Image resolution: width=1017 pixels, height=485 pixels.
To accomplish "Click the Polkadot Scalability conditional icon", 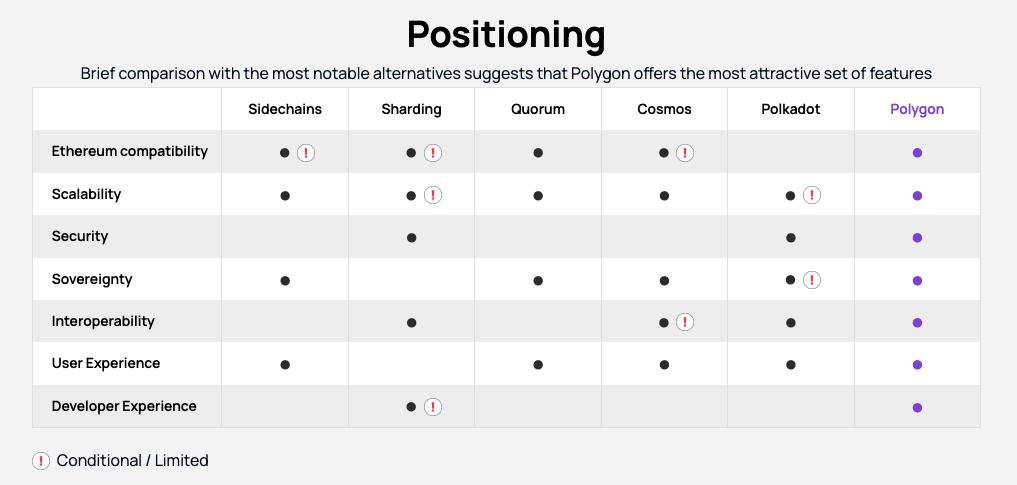I will pyautogui.click(x=811, y=195).
